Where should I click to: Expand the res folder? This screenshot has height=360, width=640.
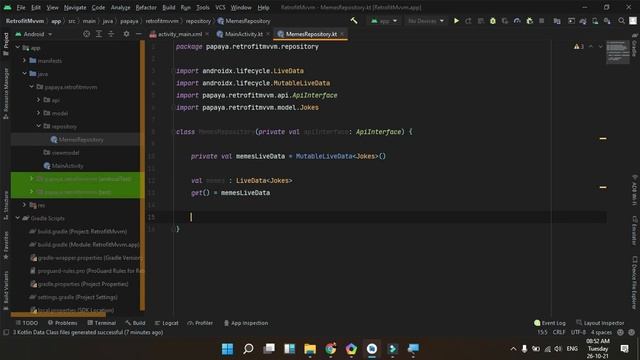tap(24, 204)
